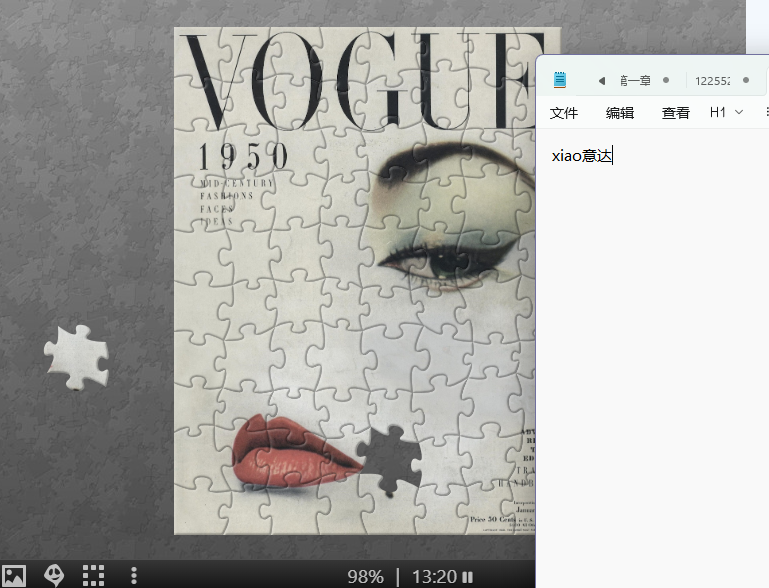Click the 98% completion readout
Screen dimensions: 769x588
pyautogui.click(x=365, y=577)
